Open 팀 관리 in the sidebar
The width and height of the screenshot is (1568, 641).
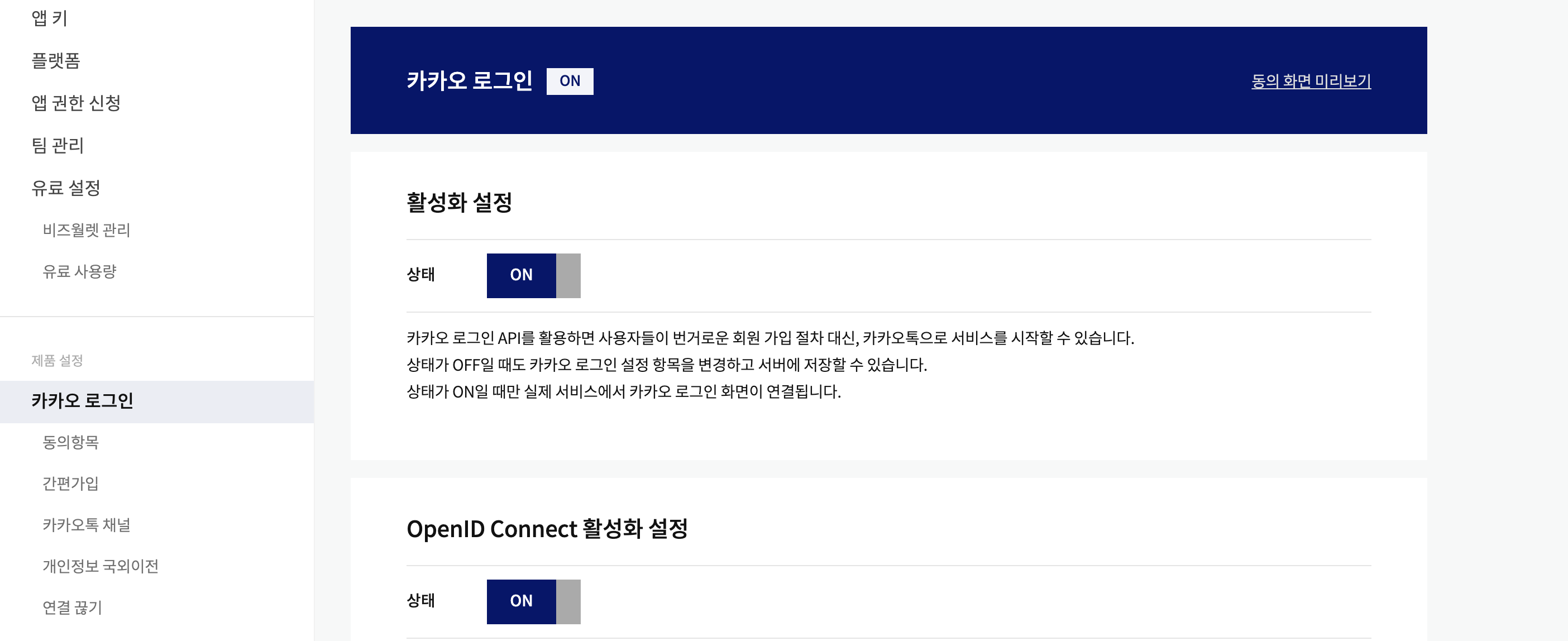[x=57, y=146]
